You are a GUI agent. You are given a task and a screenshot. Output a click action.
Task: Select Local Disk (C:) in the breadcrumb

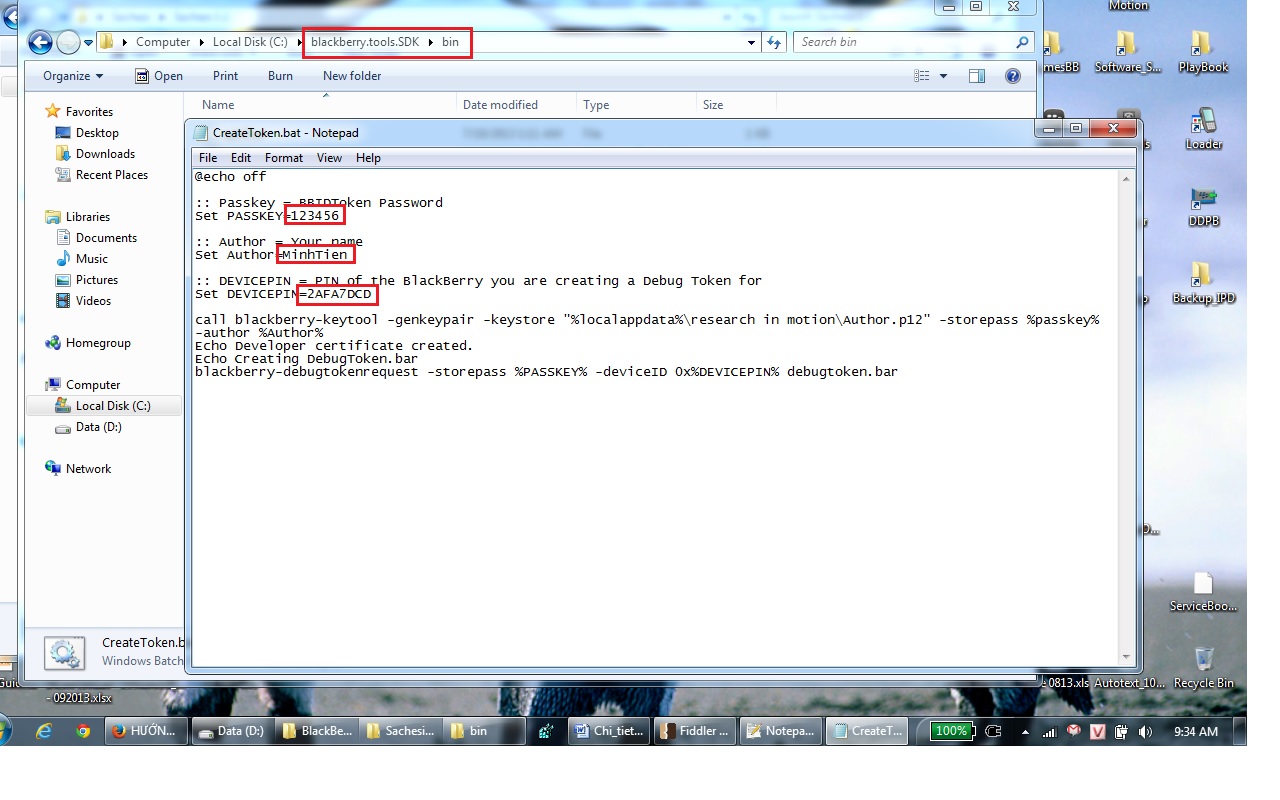click(x=250, y=42)
